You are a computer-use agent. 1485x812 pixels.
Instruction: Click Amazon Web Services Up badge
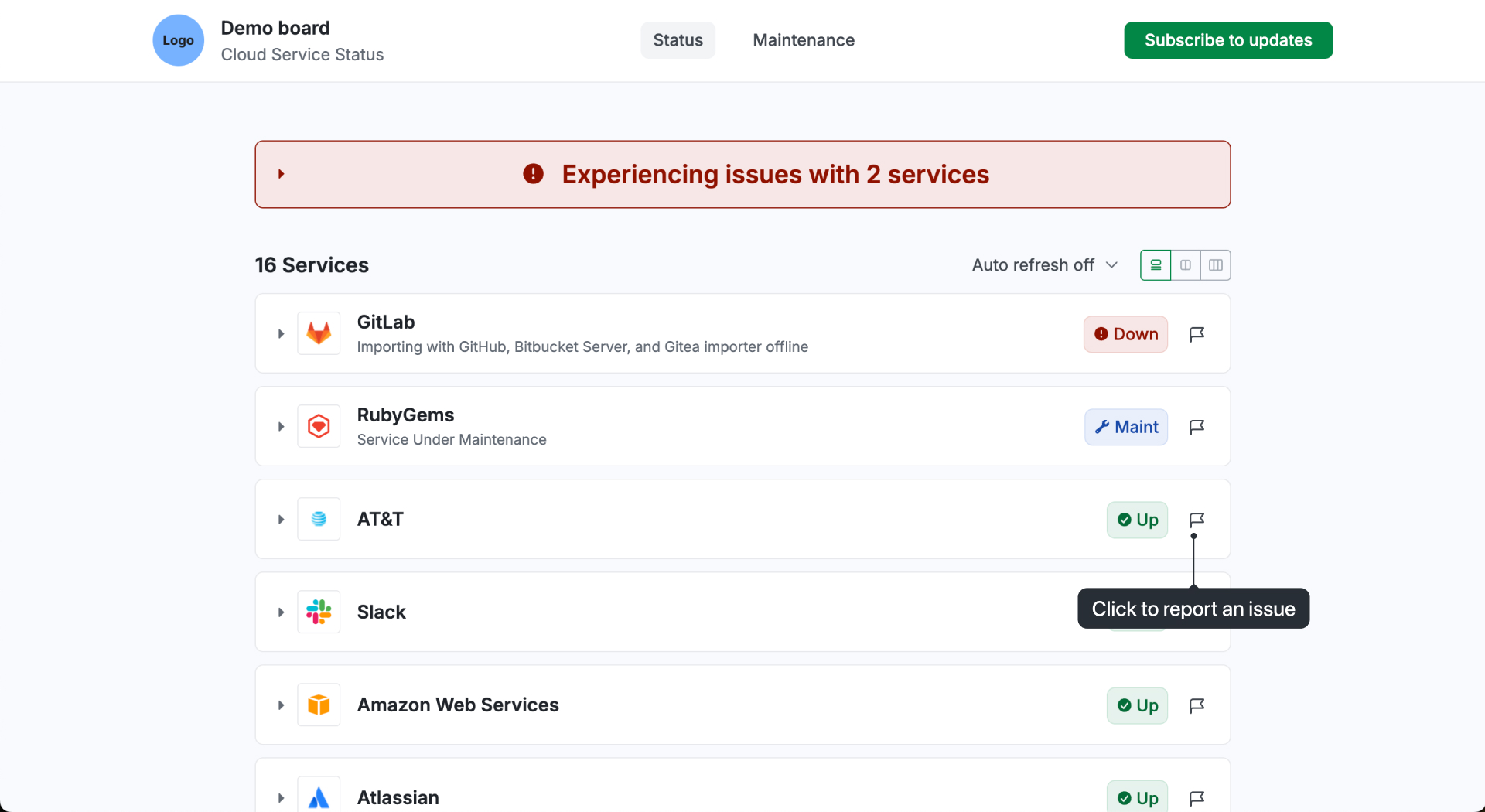click(1137, 705)
